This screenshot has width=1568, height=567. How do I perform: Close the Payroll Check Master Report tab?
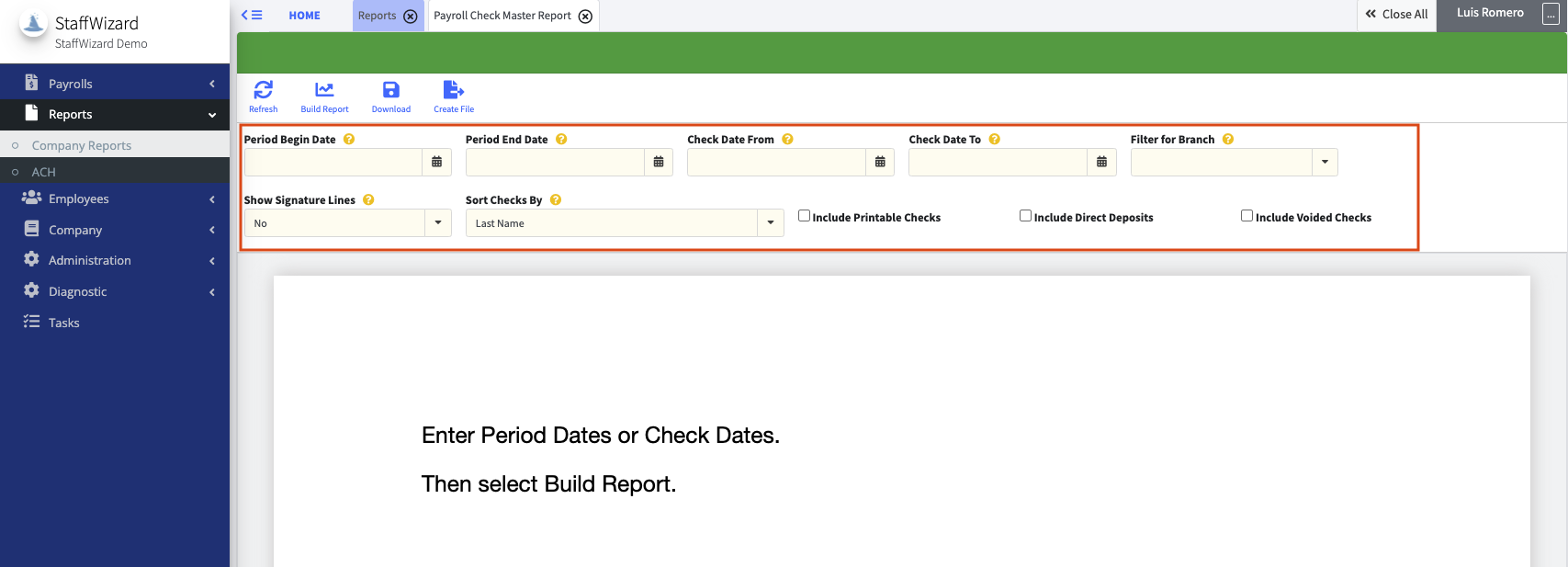pyautogui.click(x=585, y=17)
